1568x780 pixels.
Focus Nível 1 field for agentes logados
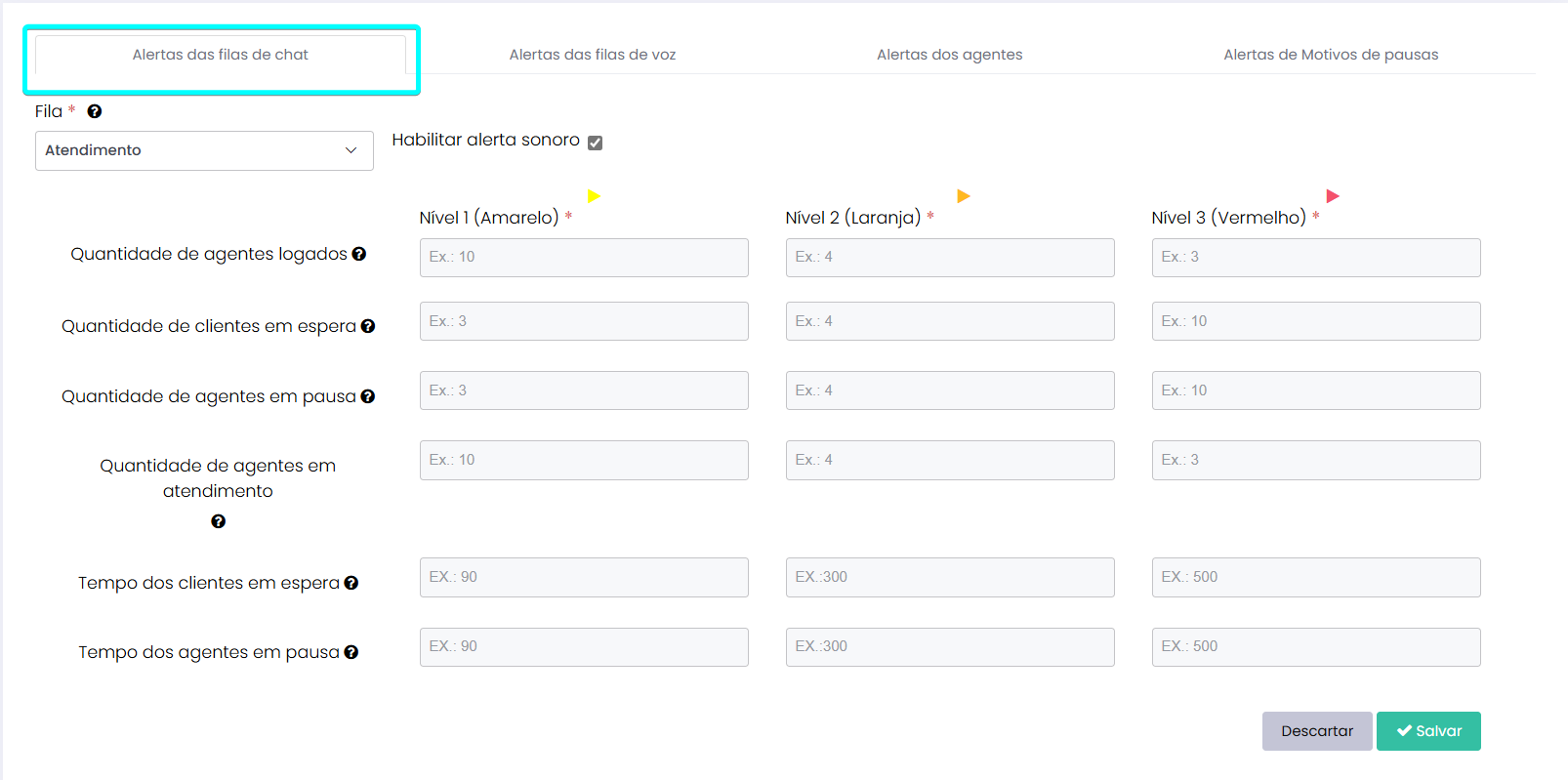click(x=584, y=258)
